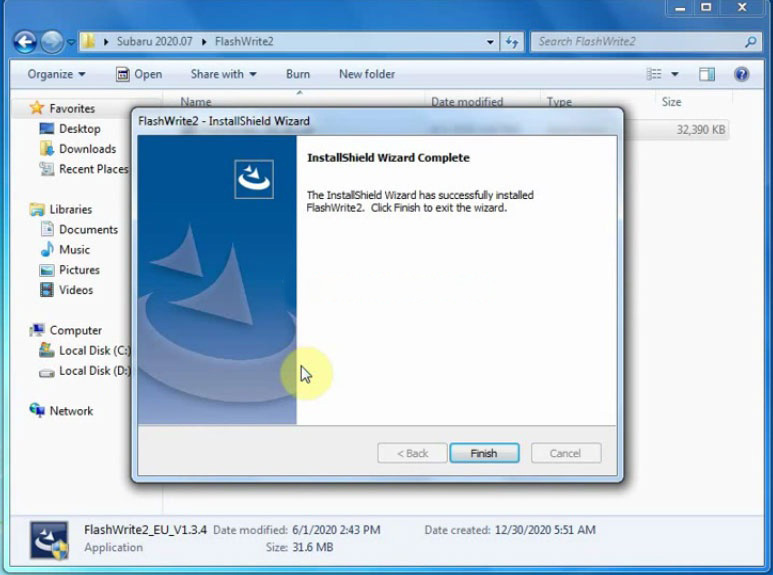Click the Recent Places icon
773x575 pixels.
pyautogui.click(x=47, y=169)
